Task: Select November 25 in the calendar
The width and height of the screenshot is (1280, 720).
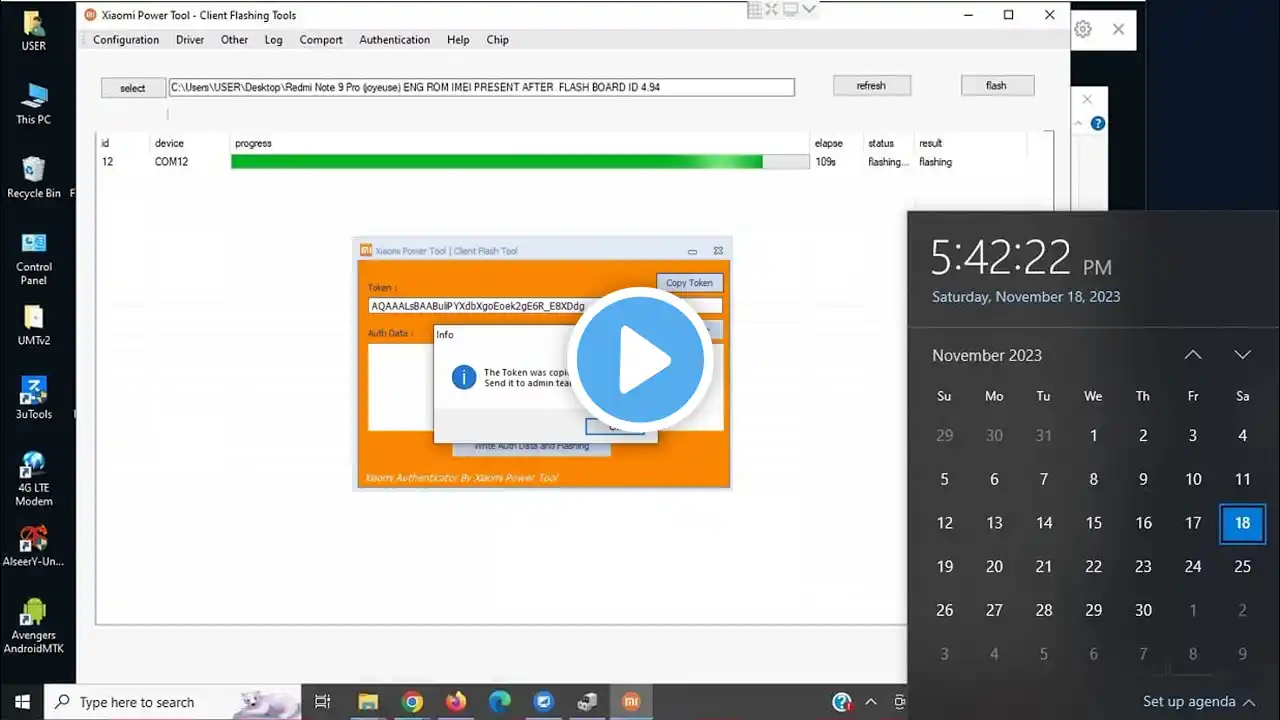Action: [x=1242, y=566]
